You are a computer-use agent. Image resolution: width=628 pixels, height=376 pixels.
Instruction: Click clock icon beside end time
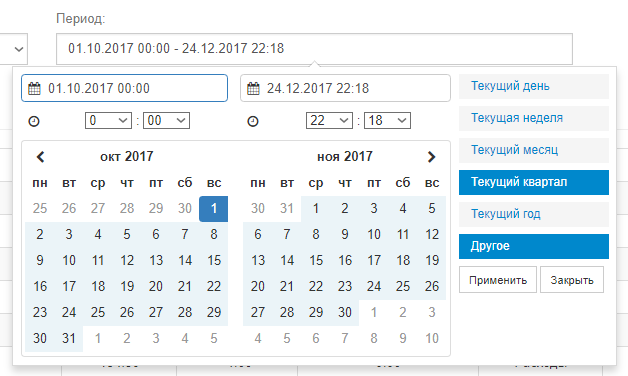coord(253,121)
